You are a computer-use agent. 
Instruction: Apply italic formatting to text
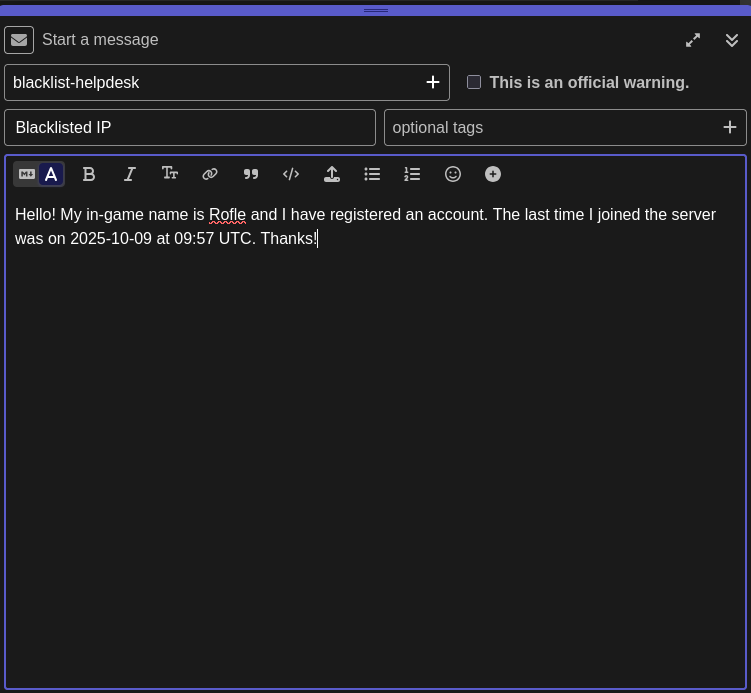click(x=129, y=174)
